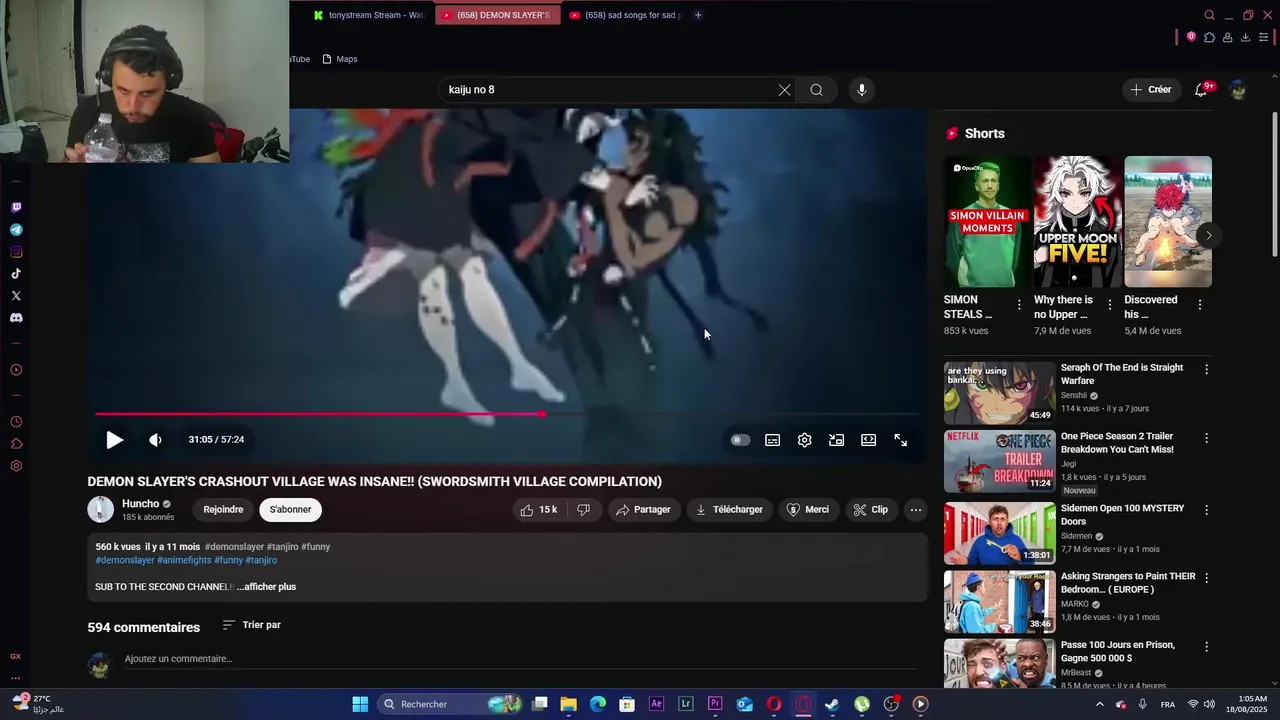This screenshot has width=1280, height=720.
Task: Open TikTok in the Opera GX sidebar
Action: tap(16, 274)
